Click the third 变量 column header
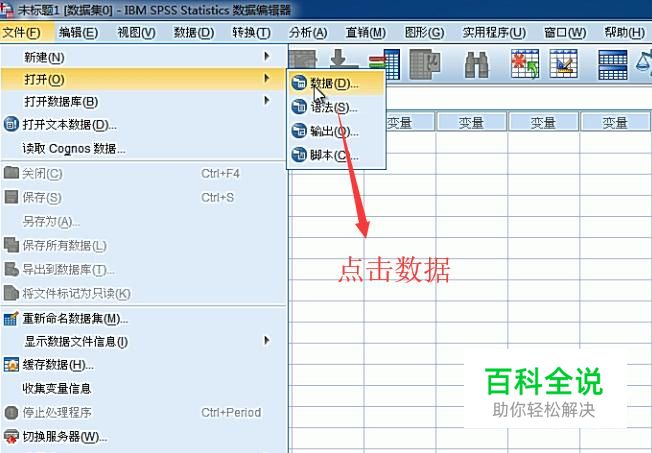The image size is (652, 453). point(543,122)
